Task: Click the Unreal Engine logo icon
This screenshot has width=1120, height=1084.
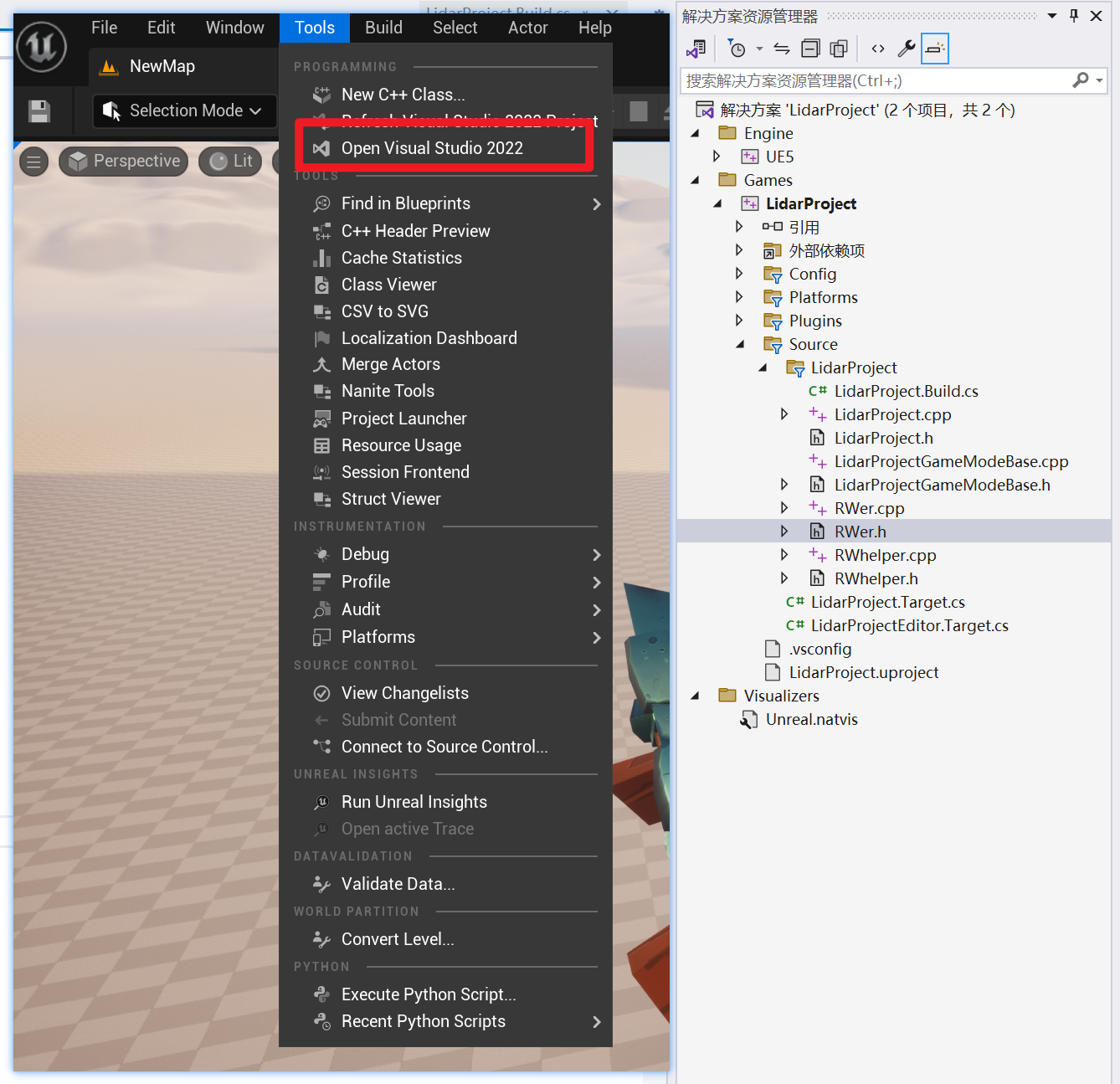Action: pyautogui.click(x=42, y=47)
